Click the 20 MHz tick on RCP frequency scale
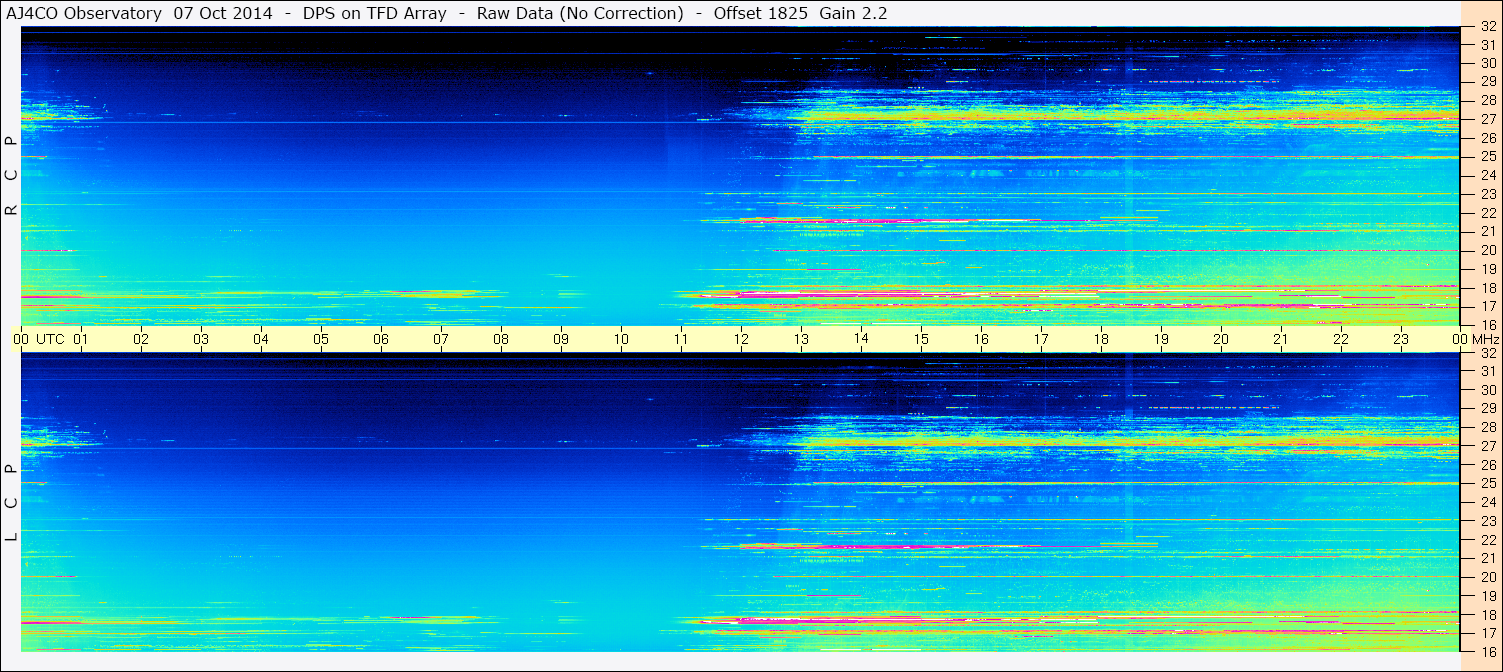 (x=1487, y=250)
